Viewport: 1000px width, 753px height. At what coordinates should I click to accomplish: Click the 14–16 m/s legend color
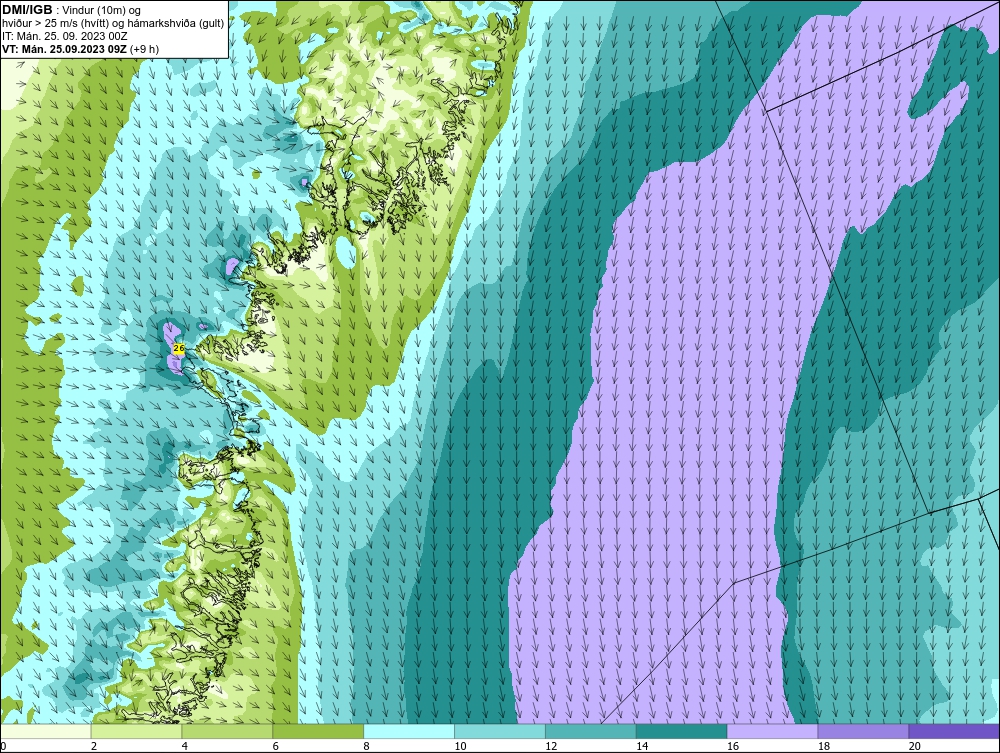(681, 731)
